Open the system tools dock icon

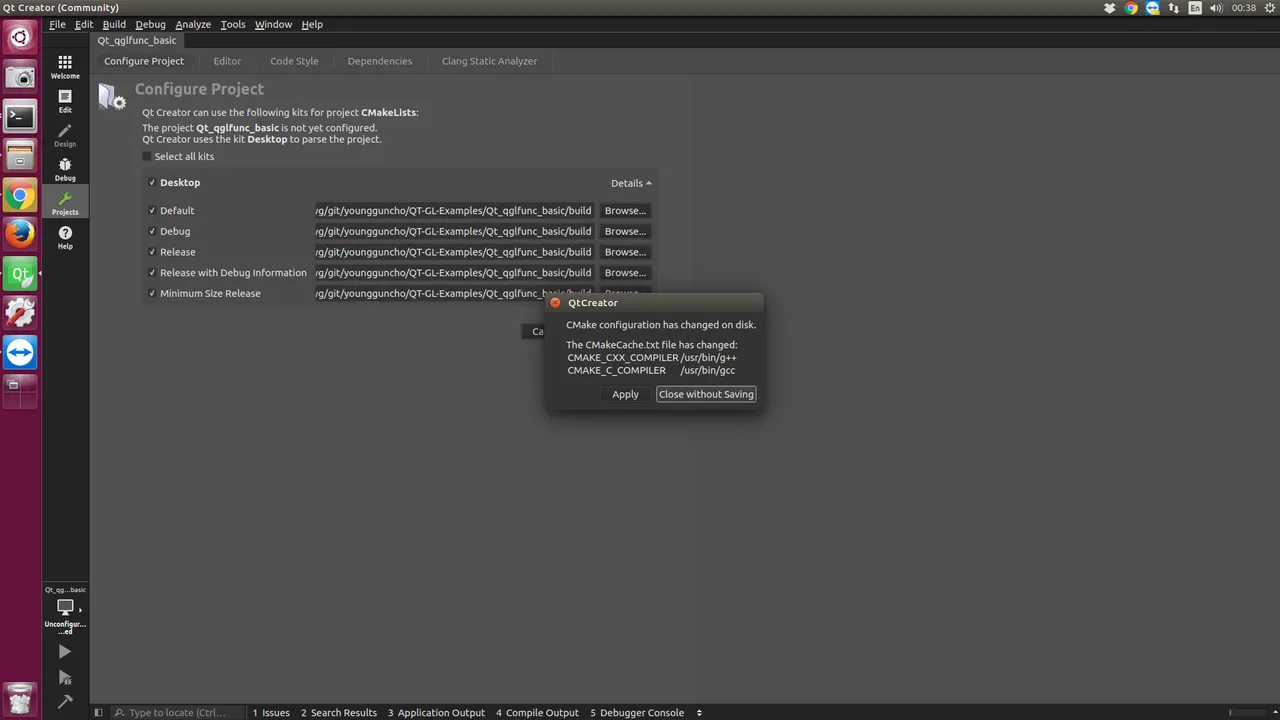click(20, 313)
